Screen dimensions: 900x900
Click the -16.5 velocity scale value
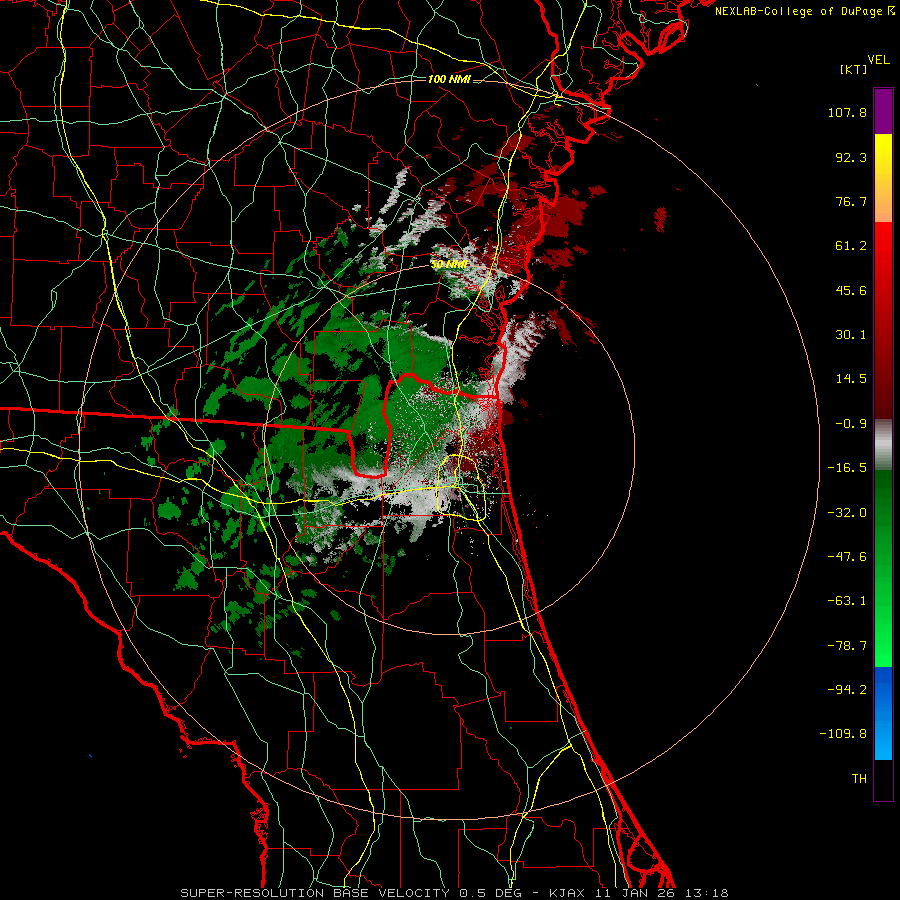tap(847, 468)
